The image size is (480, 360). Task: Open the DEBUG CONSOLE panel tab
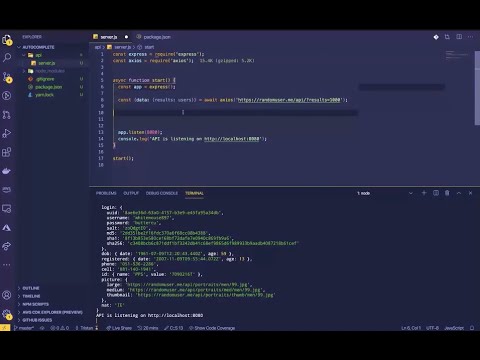pos(162,193)
